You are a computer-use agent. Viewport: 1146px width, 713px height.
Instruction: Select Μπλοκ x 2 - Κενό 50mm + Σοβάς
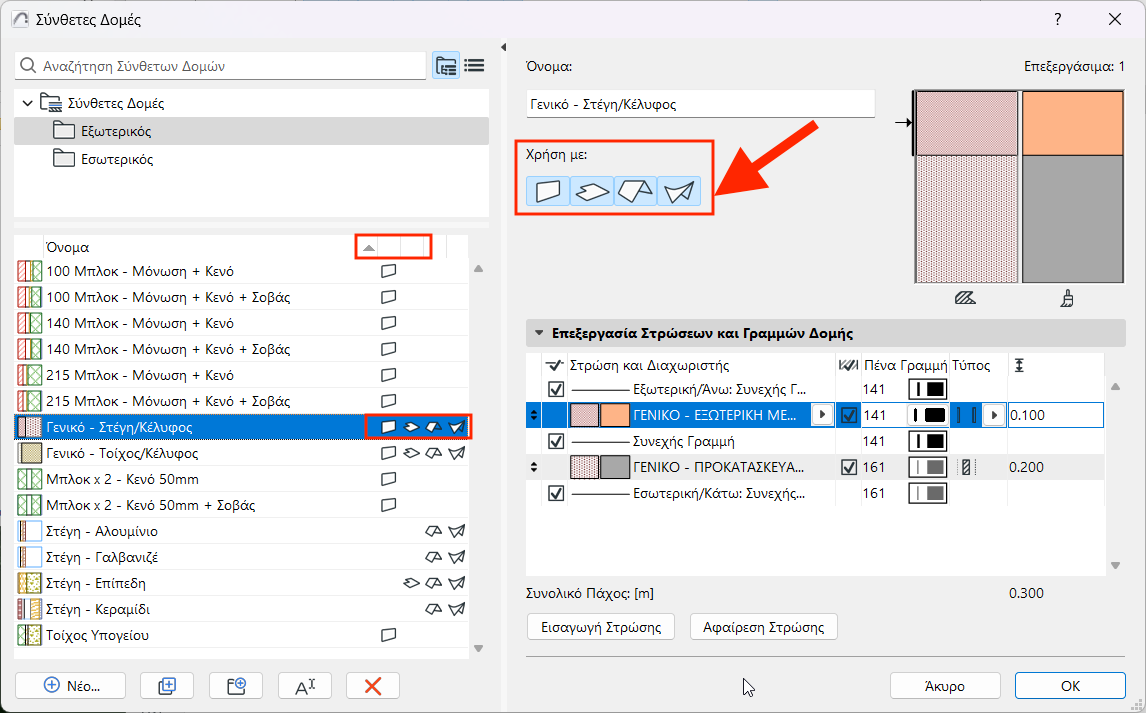click(x=241, y=505)
